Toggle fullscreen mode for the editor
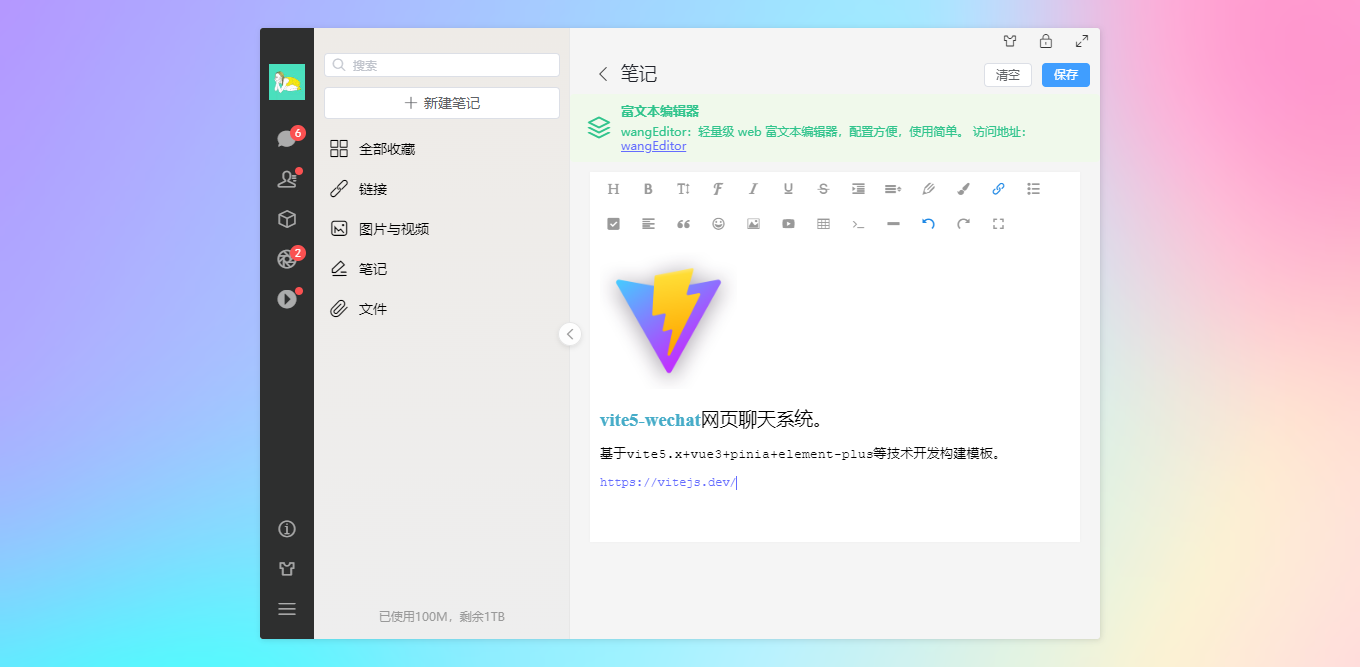 coord(998,223)
